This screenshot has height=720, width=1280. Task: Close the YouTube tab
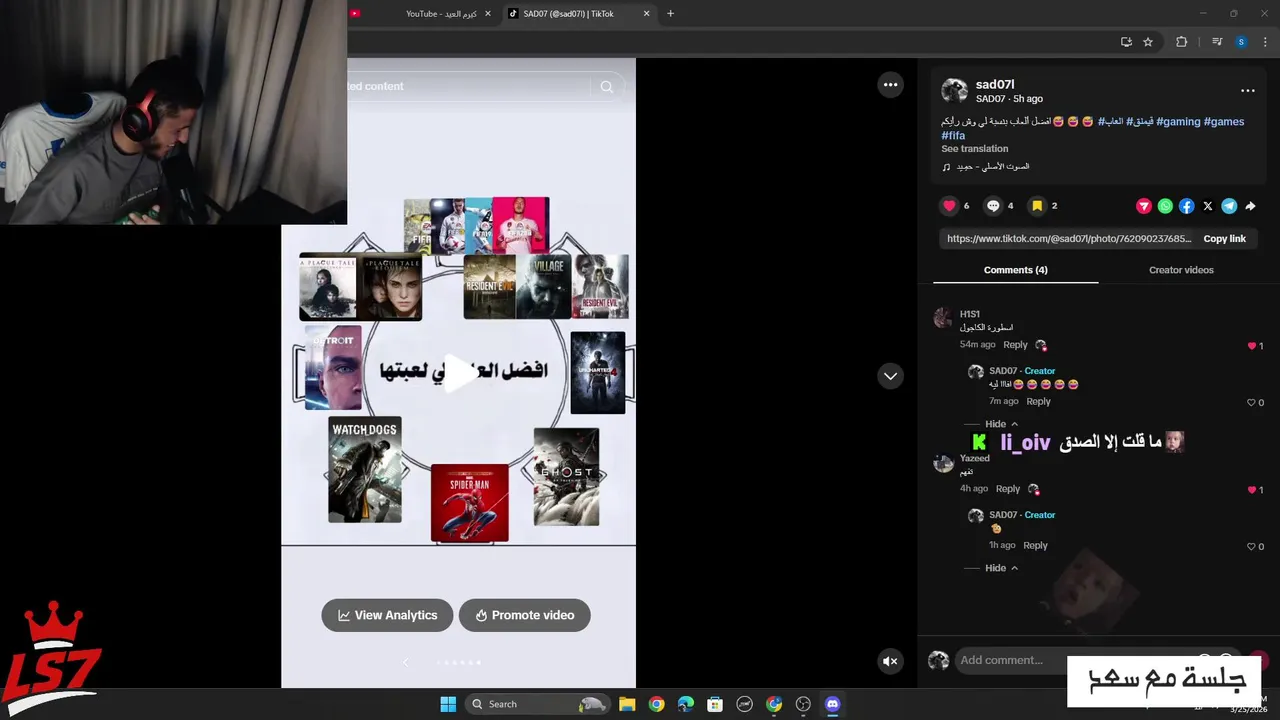tap(487, 14)
